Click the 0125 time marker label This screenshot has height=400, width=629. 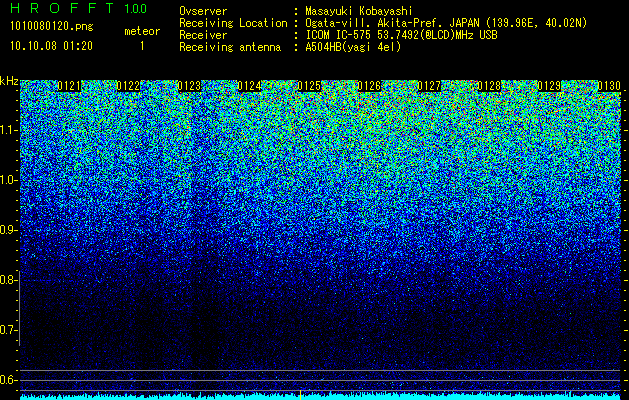tap(309, 86)
